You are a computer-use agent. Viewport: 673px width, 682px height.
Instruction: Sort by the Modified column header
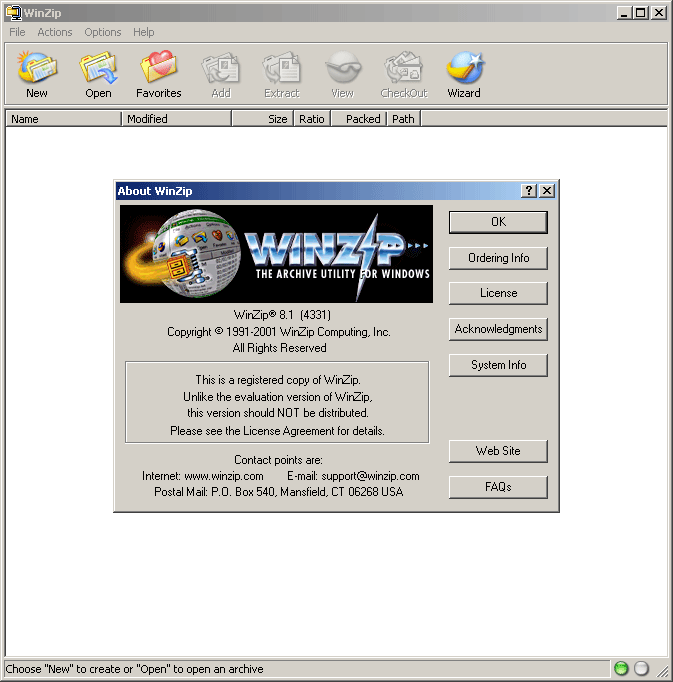177,119
